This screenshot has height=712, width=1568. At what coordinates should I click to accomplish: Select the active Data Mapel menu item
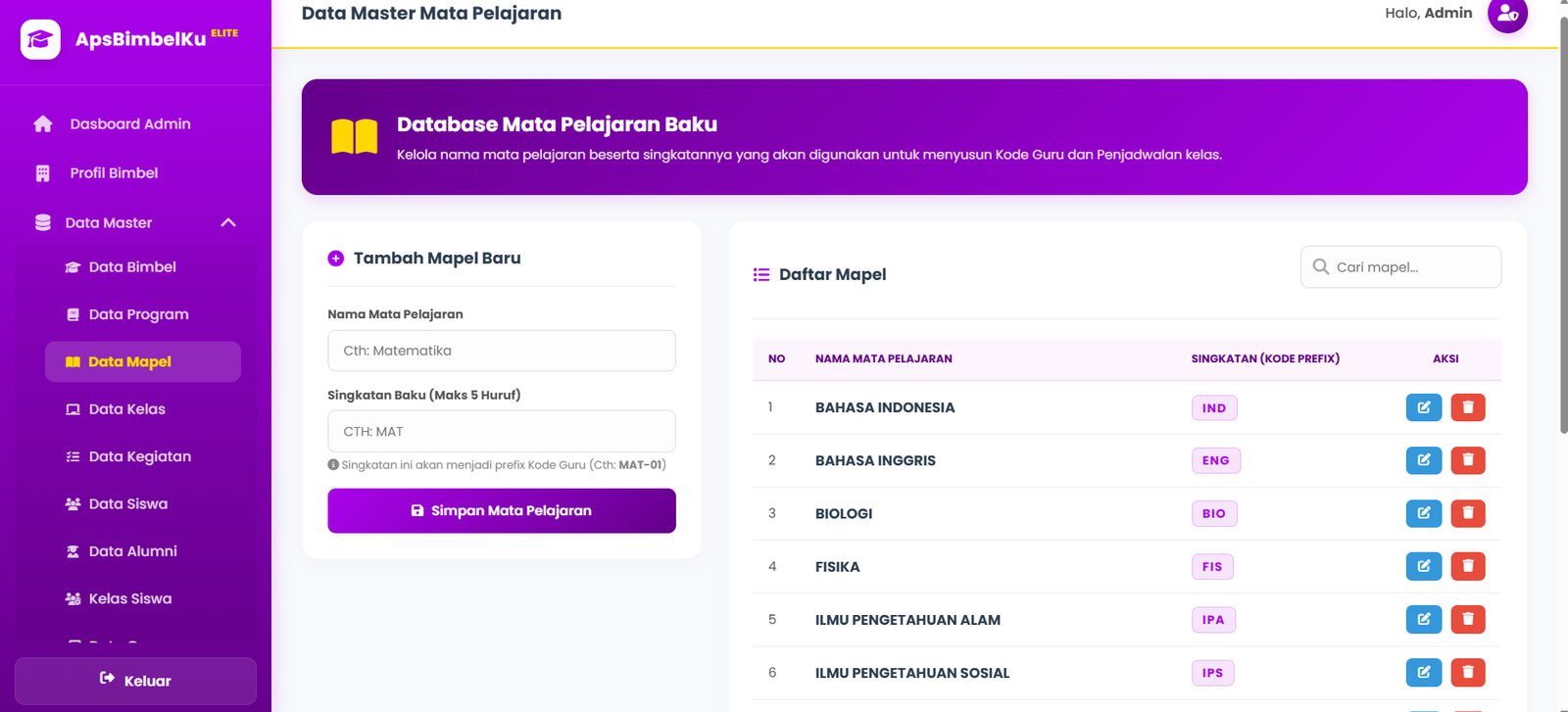[x=143, y=361]
